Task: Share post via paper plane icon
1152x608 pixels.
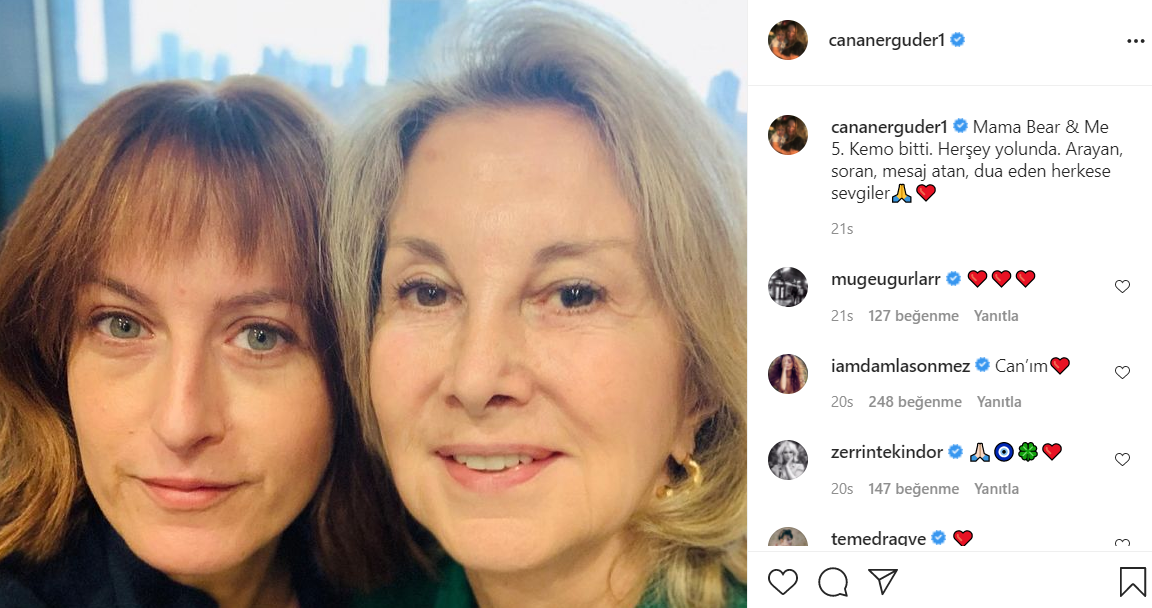Action: click(x=882, y=581)
